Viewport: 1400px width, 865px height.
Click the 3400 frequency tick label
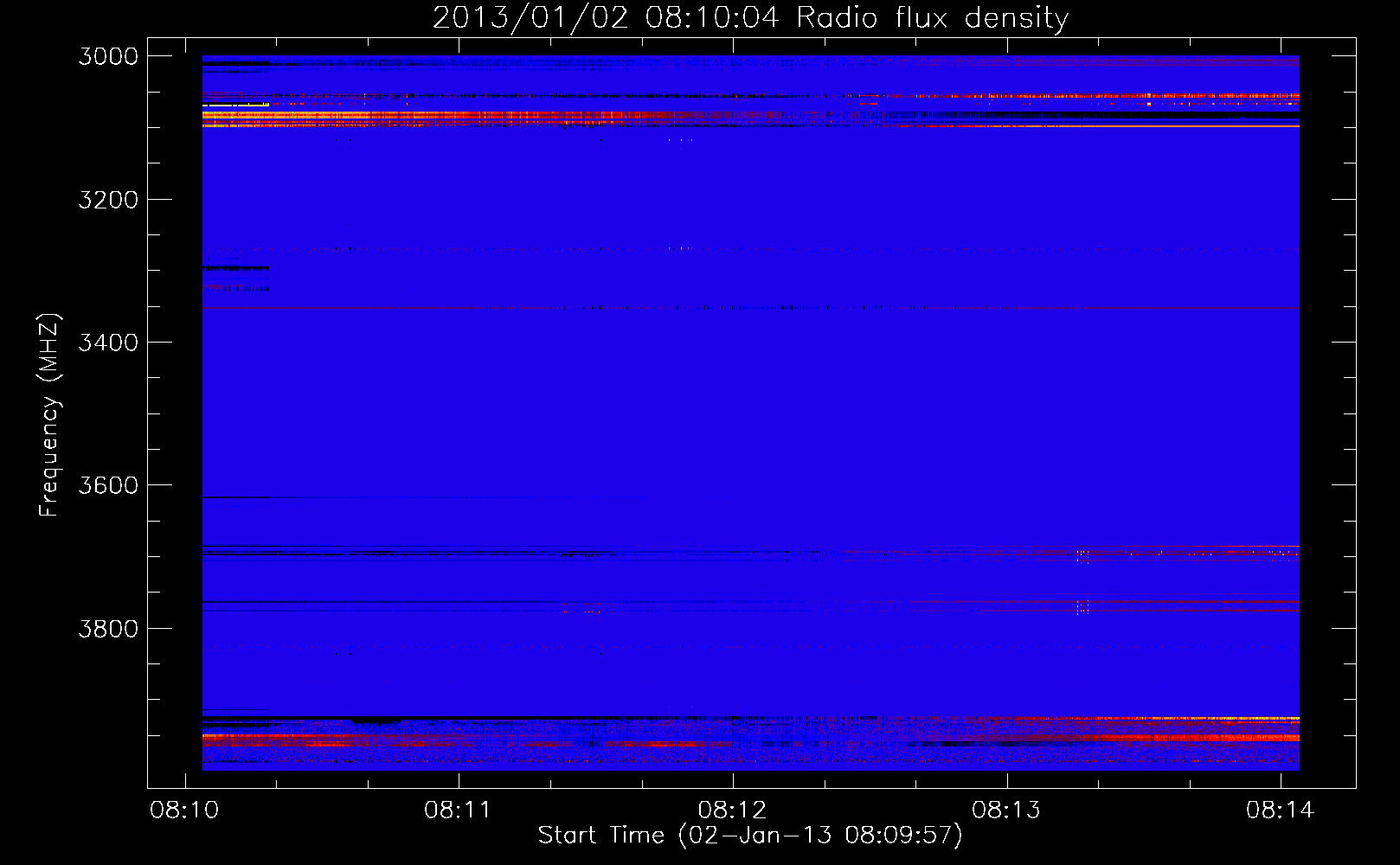pos(108,343)
